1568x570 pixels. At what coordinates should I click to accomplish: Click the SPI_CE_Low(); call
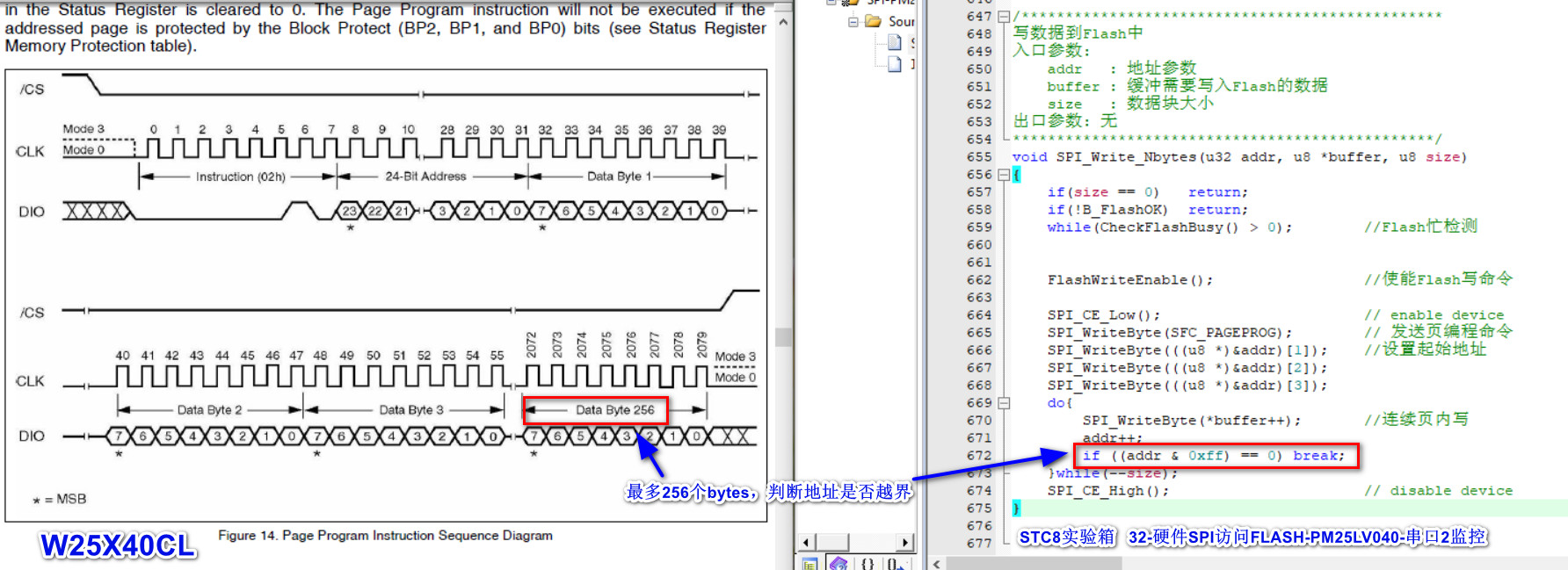click(1104, 314)
